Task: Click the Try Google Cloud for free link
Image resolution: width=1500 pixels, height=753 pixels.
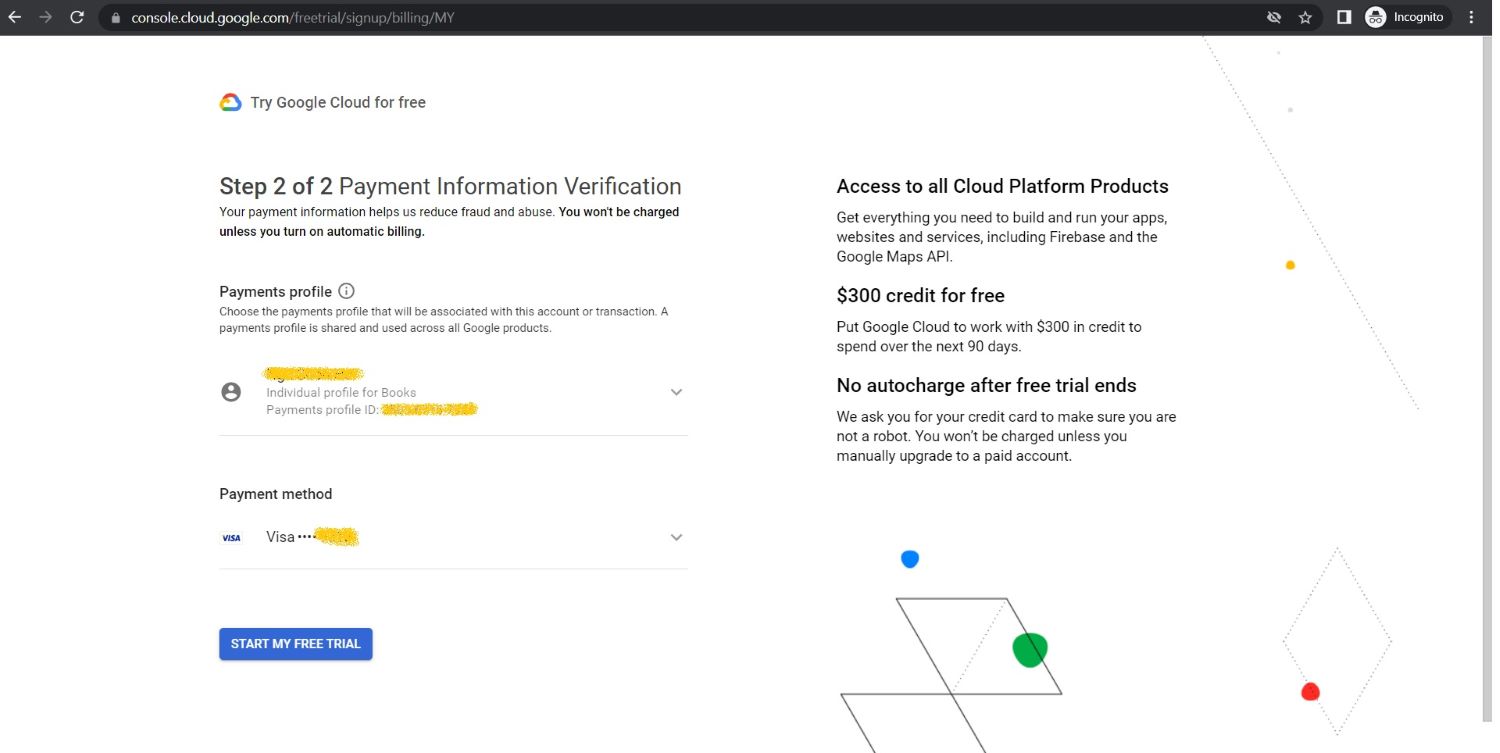Action: click(338, 101)
